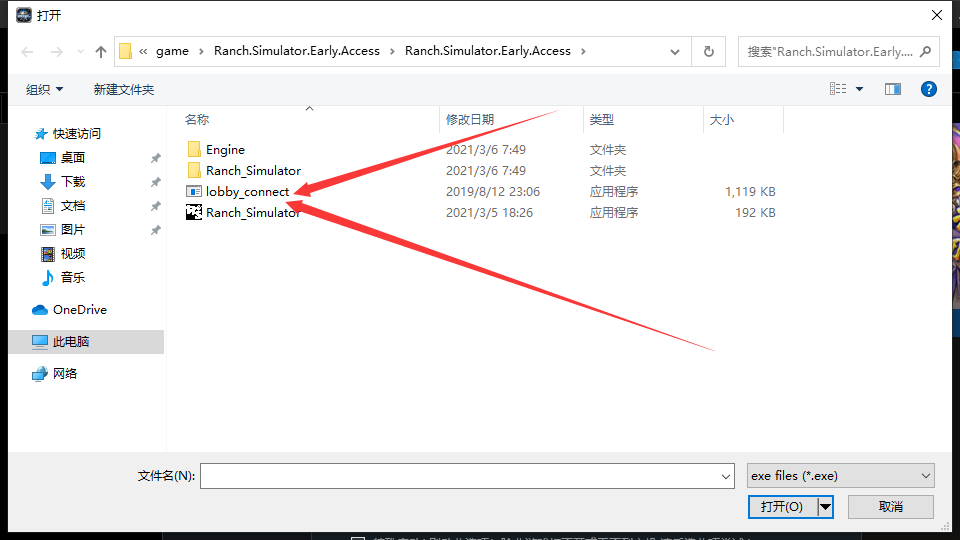Click the pin icon next to 下载
The width and height of the screenshot is (960, 540).
pos(156,182)
